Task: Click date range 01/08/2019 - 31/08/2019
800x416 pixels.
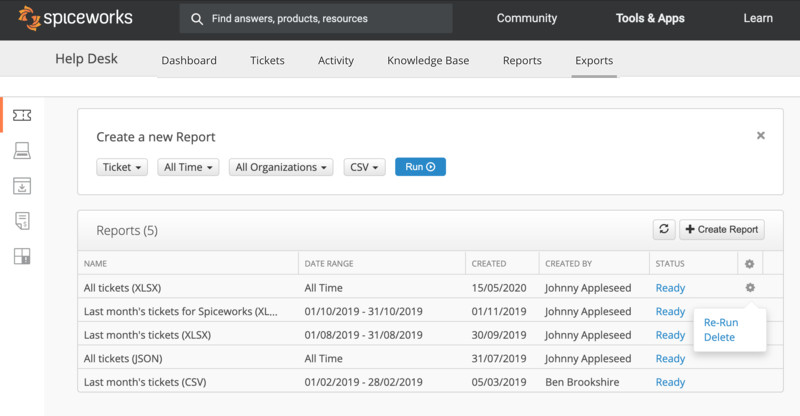Action: tap(363, 335)
